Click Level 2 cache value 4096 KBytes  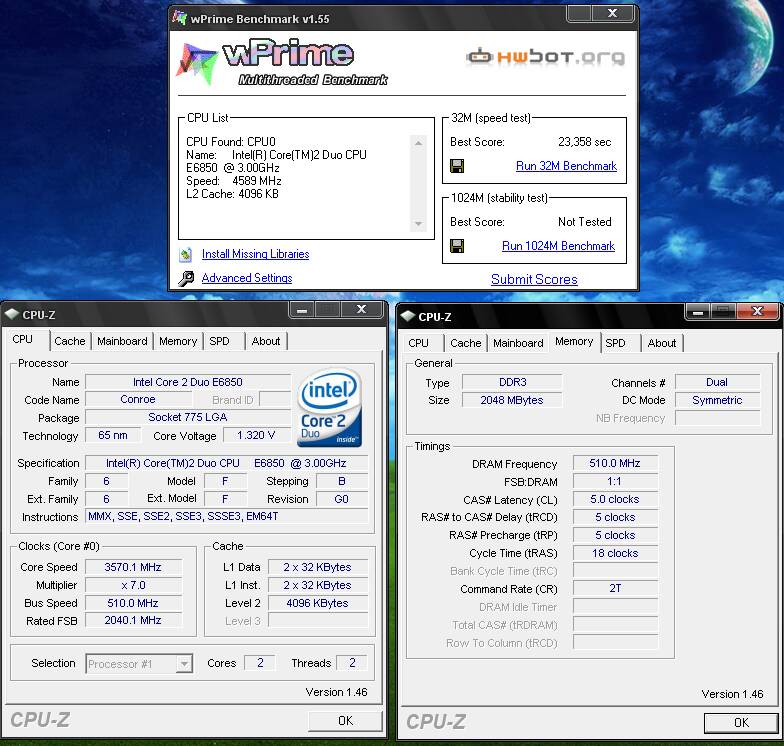point(318,603)
